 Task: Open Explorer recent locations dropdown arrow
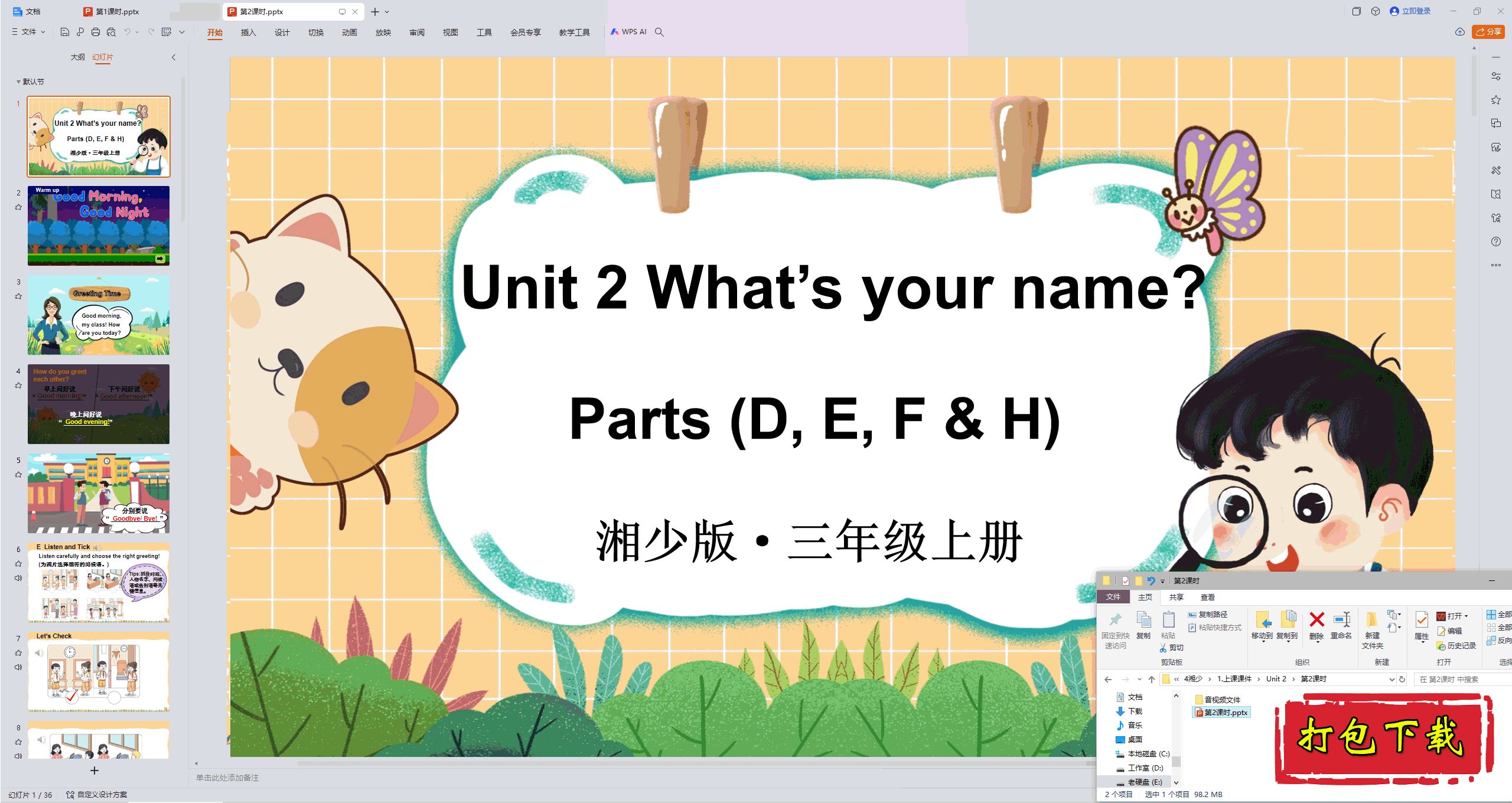point(1139,680)
